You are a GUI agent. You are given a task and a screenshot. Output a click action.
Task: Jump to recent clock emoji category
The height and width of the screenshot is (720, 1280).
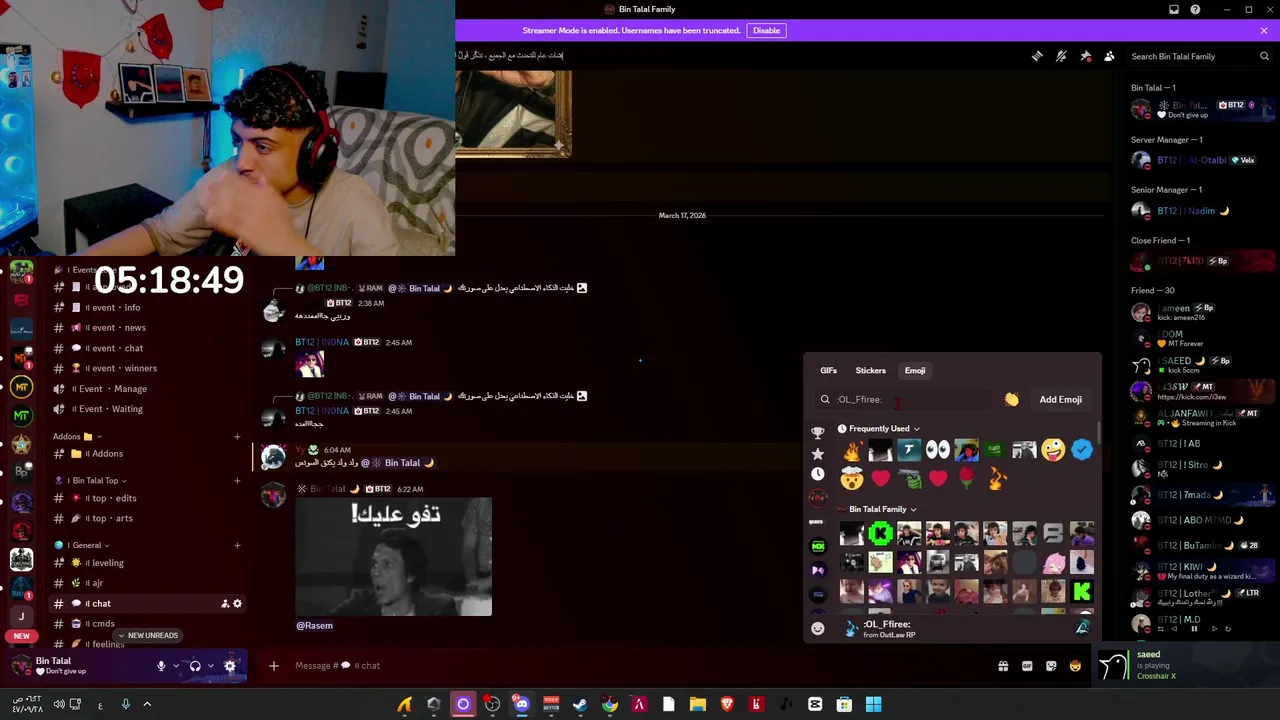point(818,474)
